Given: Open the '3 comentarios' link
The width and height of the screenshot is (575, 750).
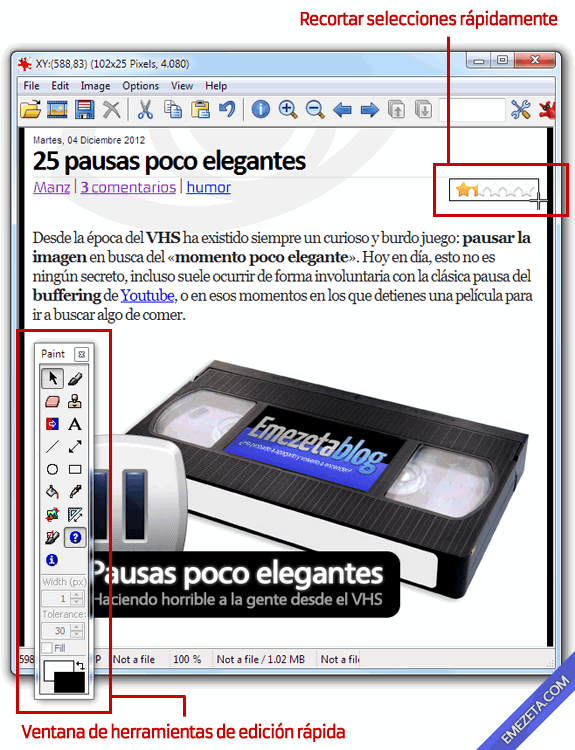Looking at the screenshot, I should tap(128, 187).
